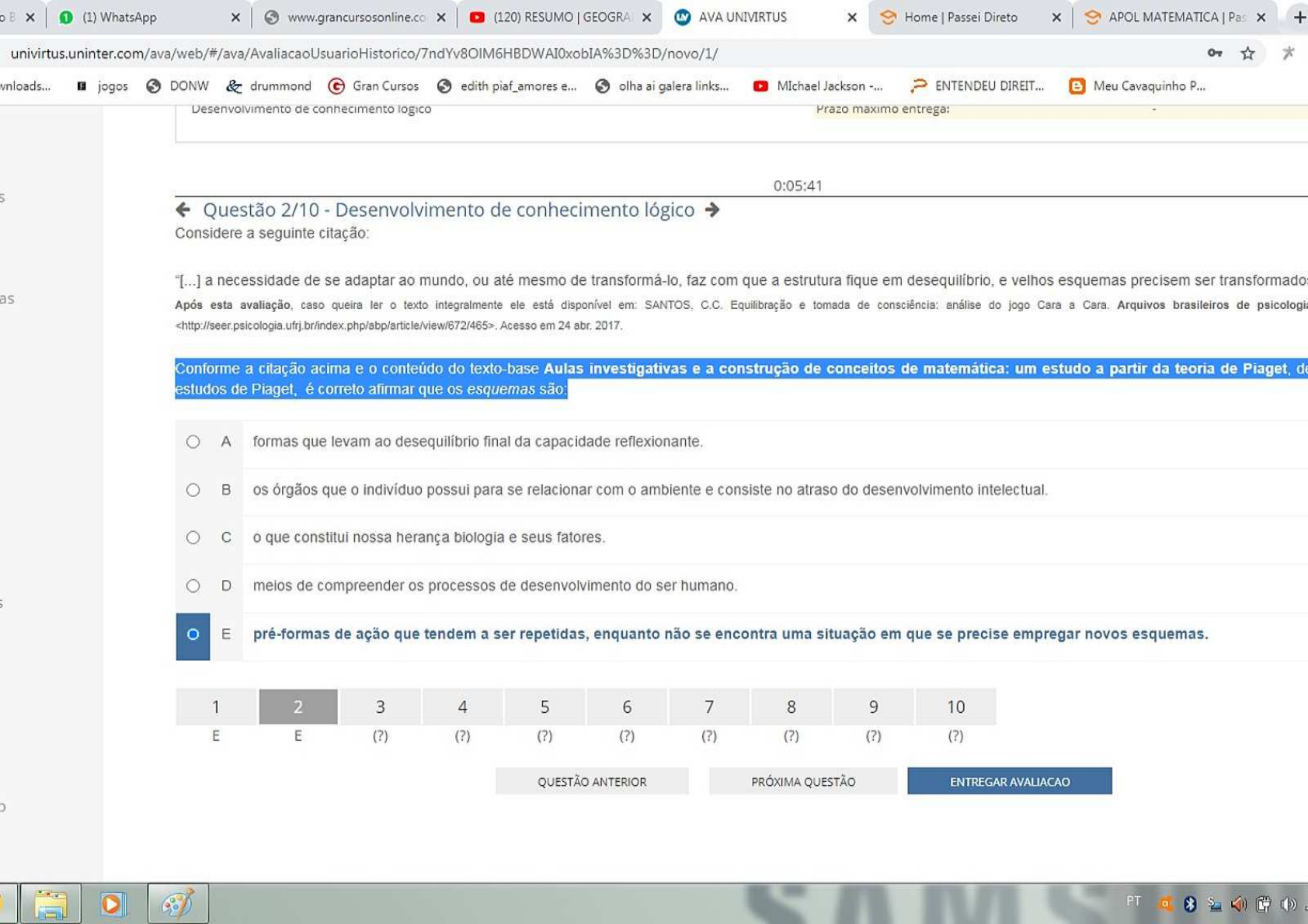Select answer option C radio button
Screen dimensions: 1308x924
click(x=193, y=537)
